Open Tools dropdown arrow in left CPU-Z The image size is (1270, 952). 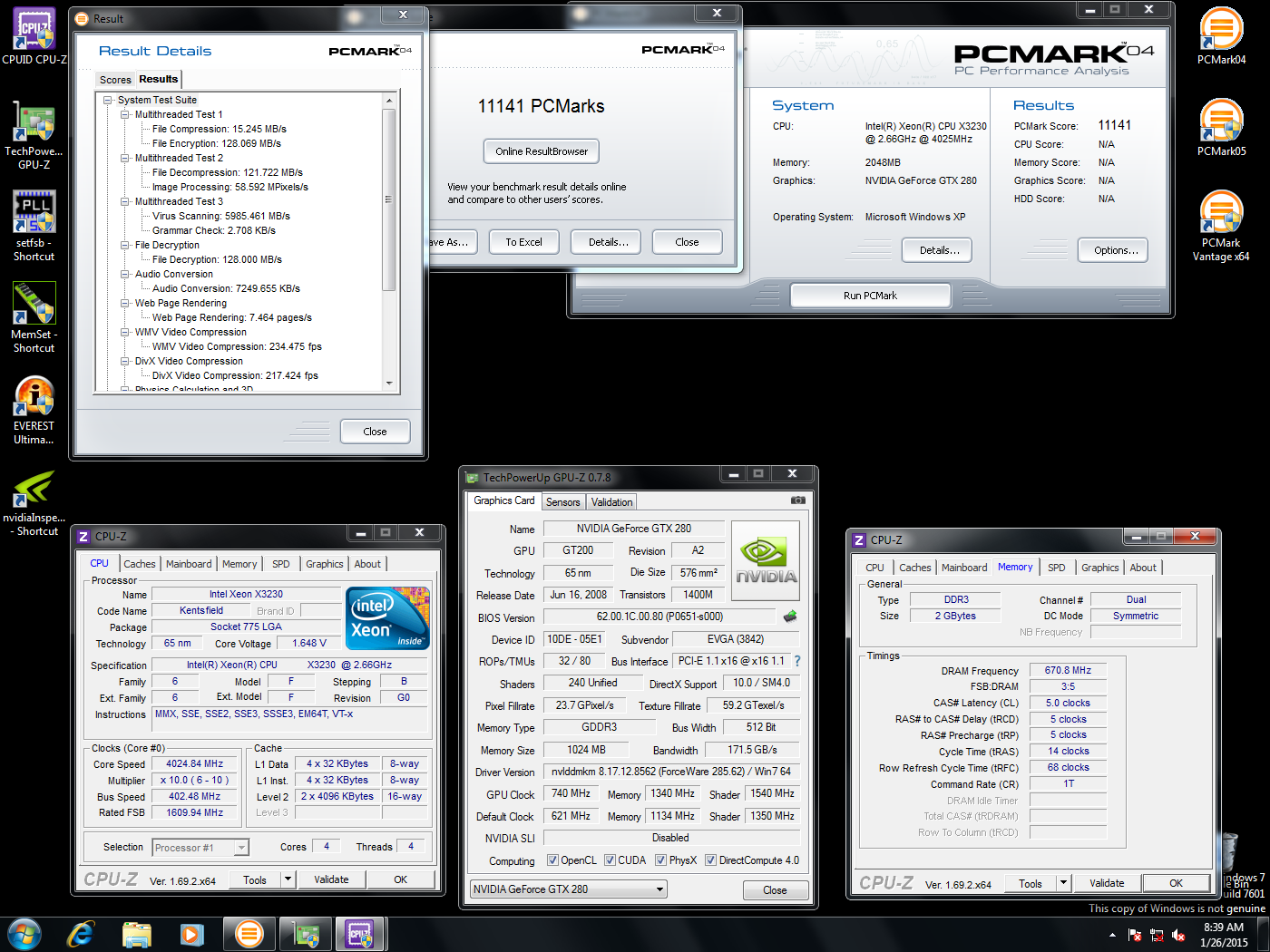coord(288,879)
